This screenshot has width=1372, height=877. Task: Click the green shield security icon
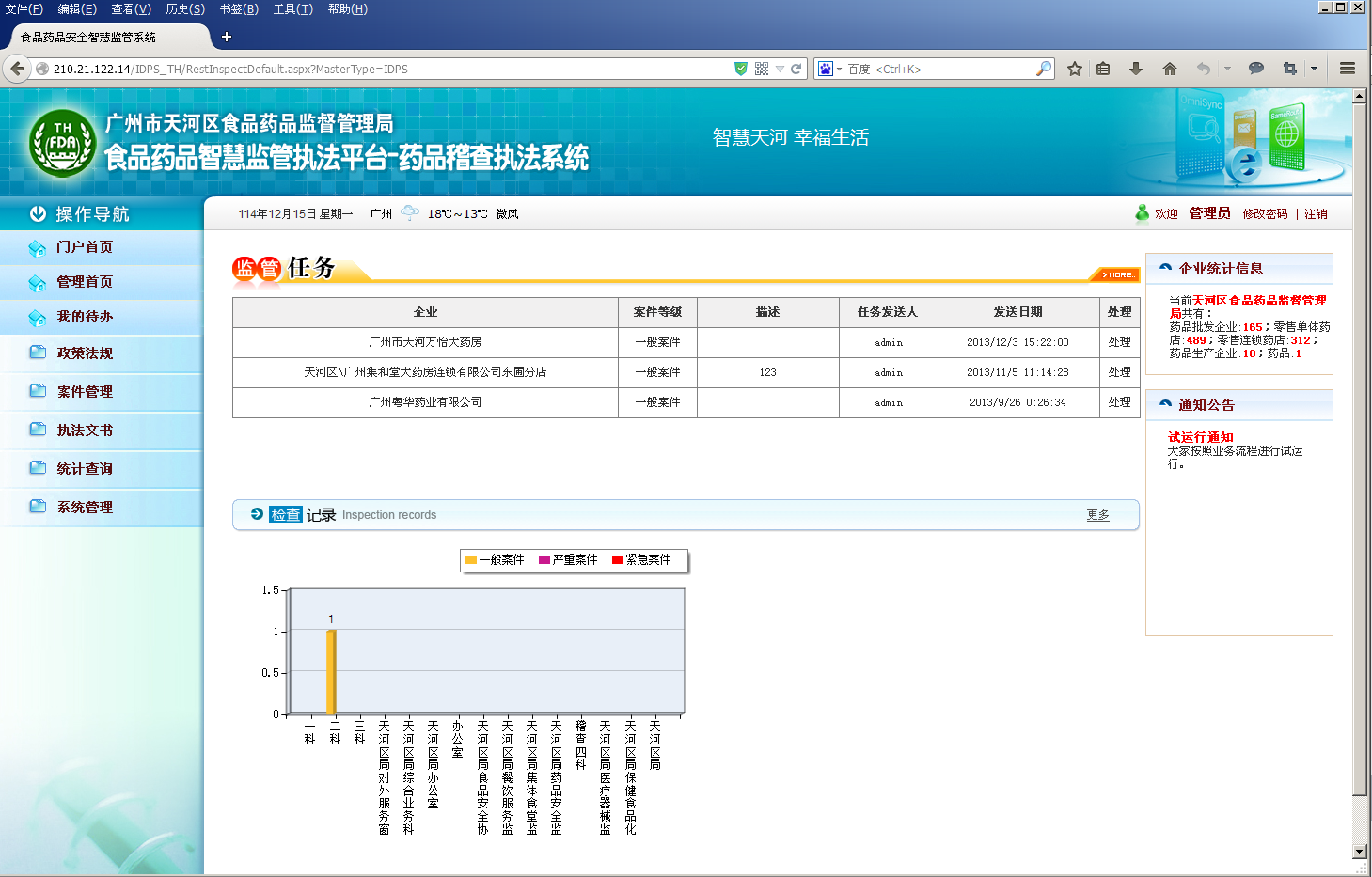pyautogui.click(x=741, y=69)
